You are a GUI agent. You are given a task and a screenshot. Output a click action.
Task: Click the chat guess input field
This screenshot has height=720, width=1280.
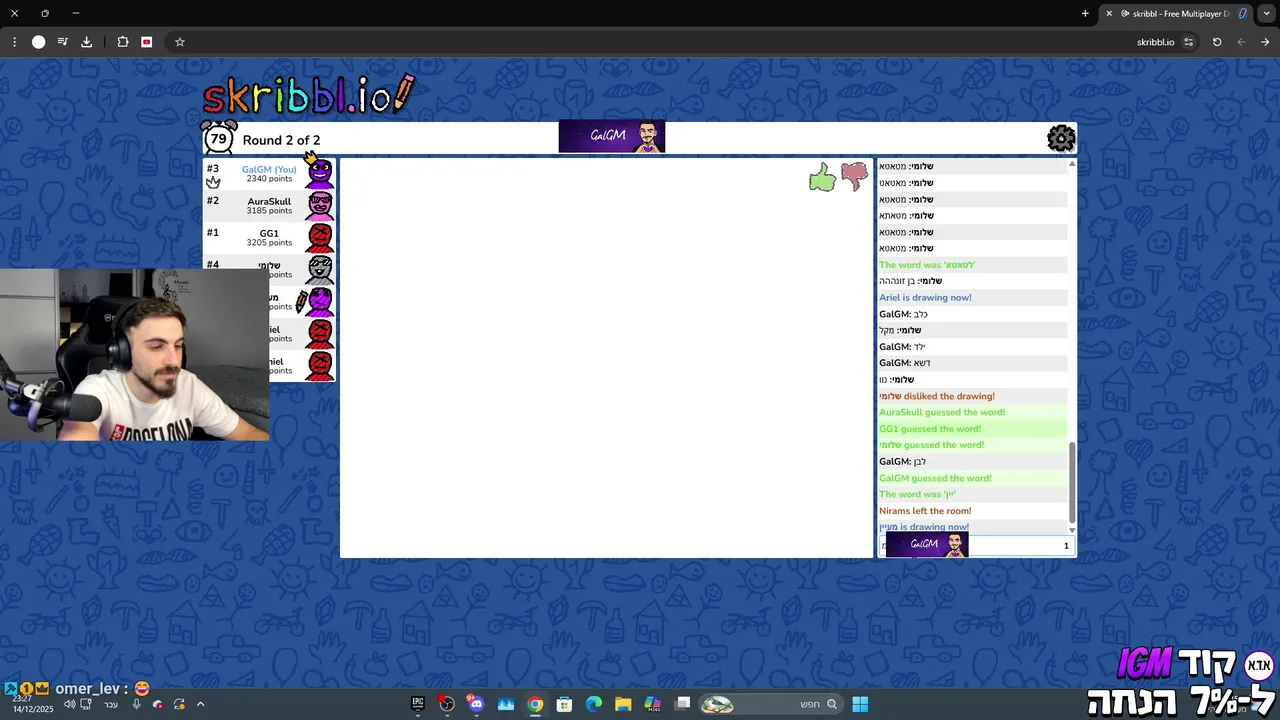click(x=976, y=546)
